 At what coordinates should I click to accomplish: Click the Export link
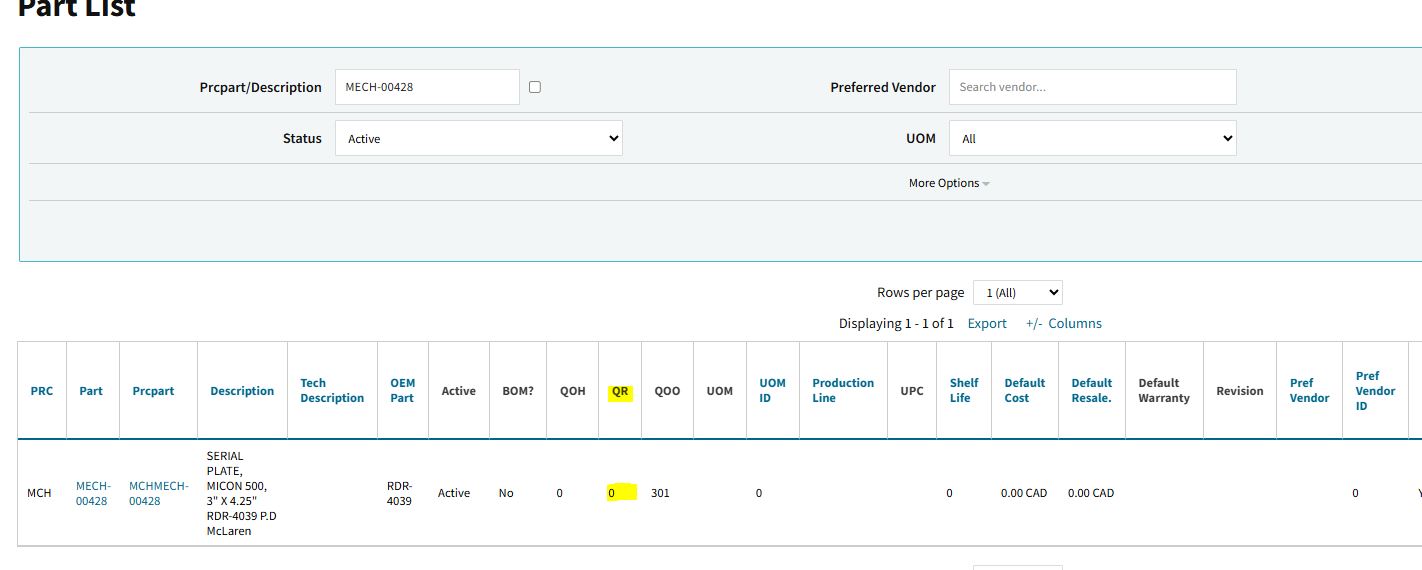tap(987, 323)
